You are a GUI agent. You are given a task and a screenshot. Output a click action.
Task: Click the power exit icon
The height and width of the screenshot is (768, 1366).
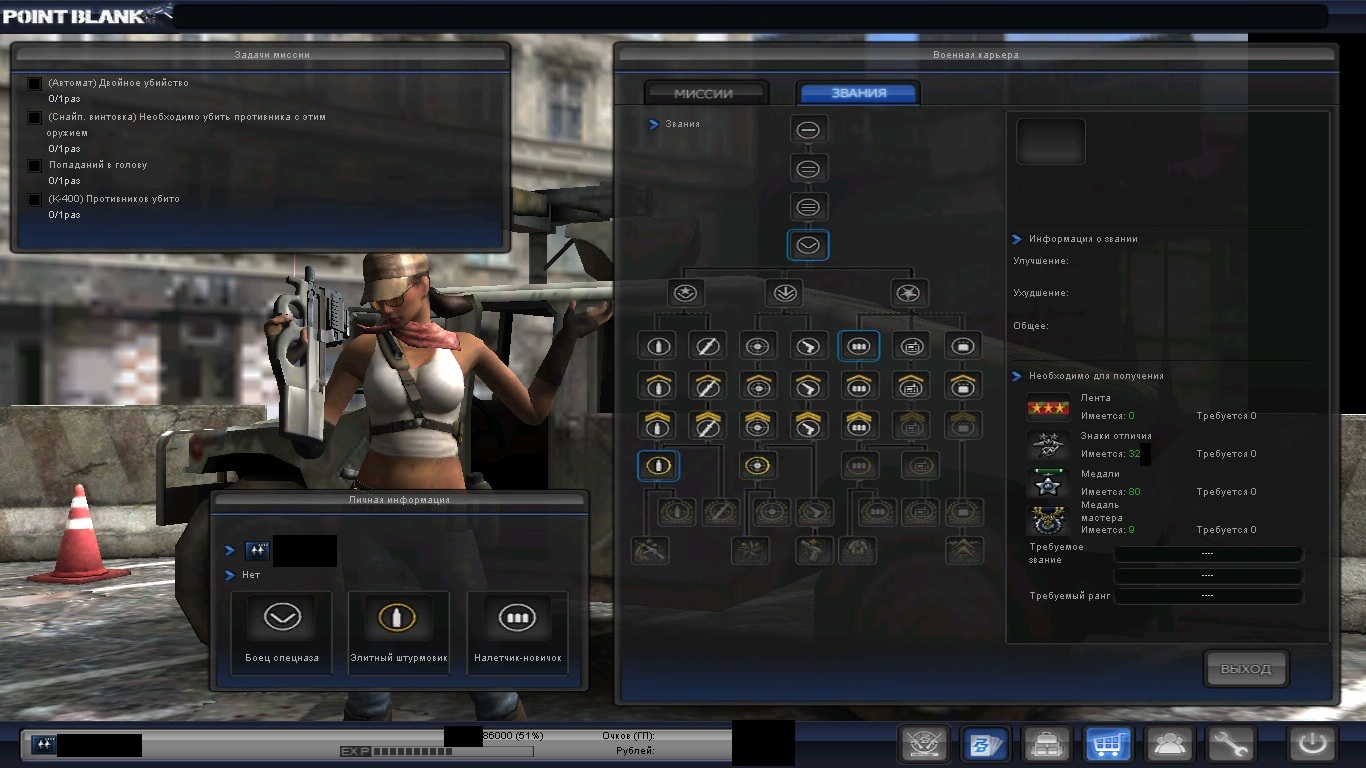[1311, 744]
